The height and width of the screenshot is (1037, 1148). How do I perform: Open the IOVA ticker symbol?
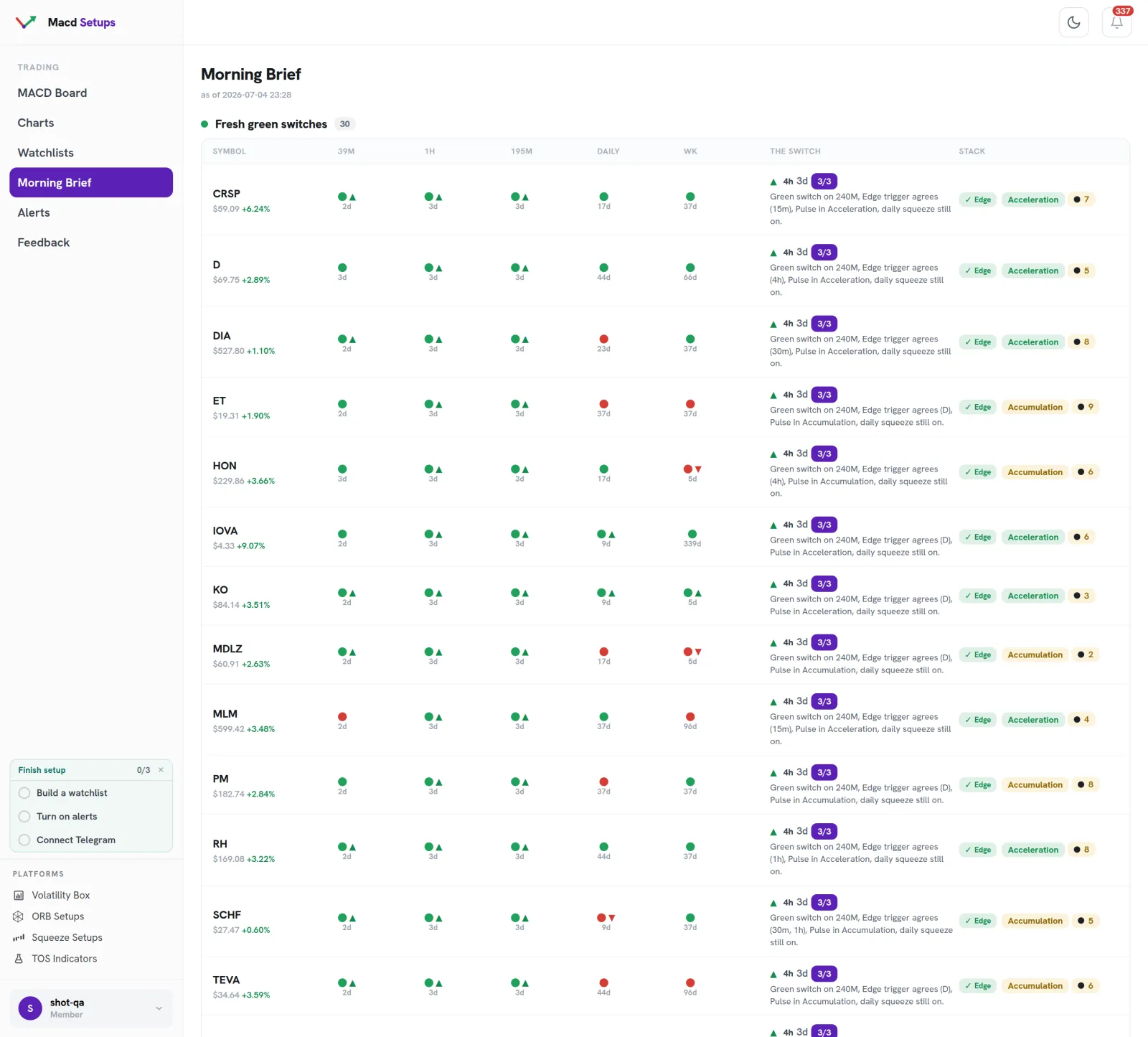tap(225, 531)
